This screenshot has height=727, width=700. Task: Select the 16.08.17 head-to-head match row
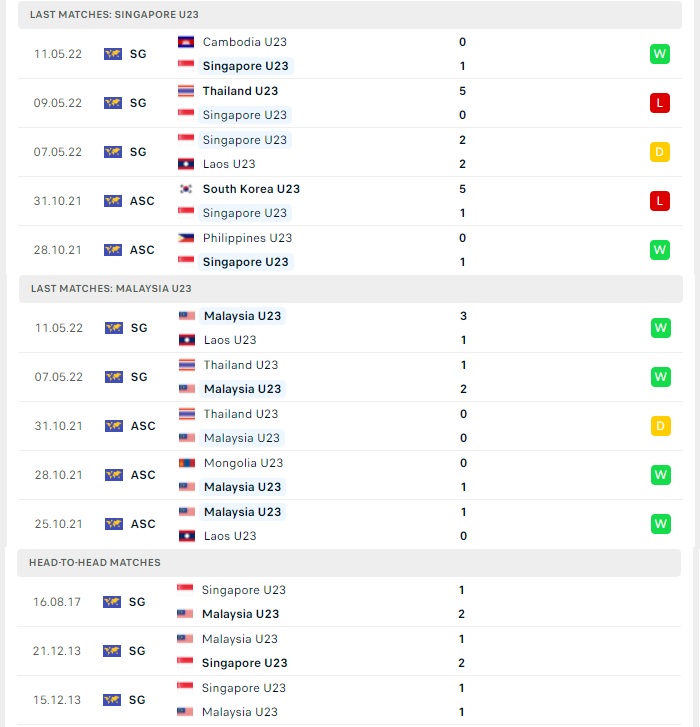click(349, 602)
